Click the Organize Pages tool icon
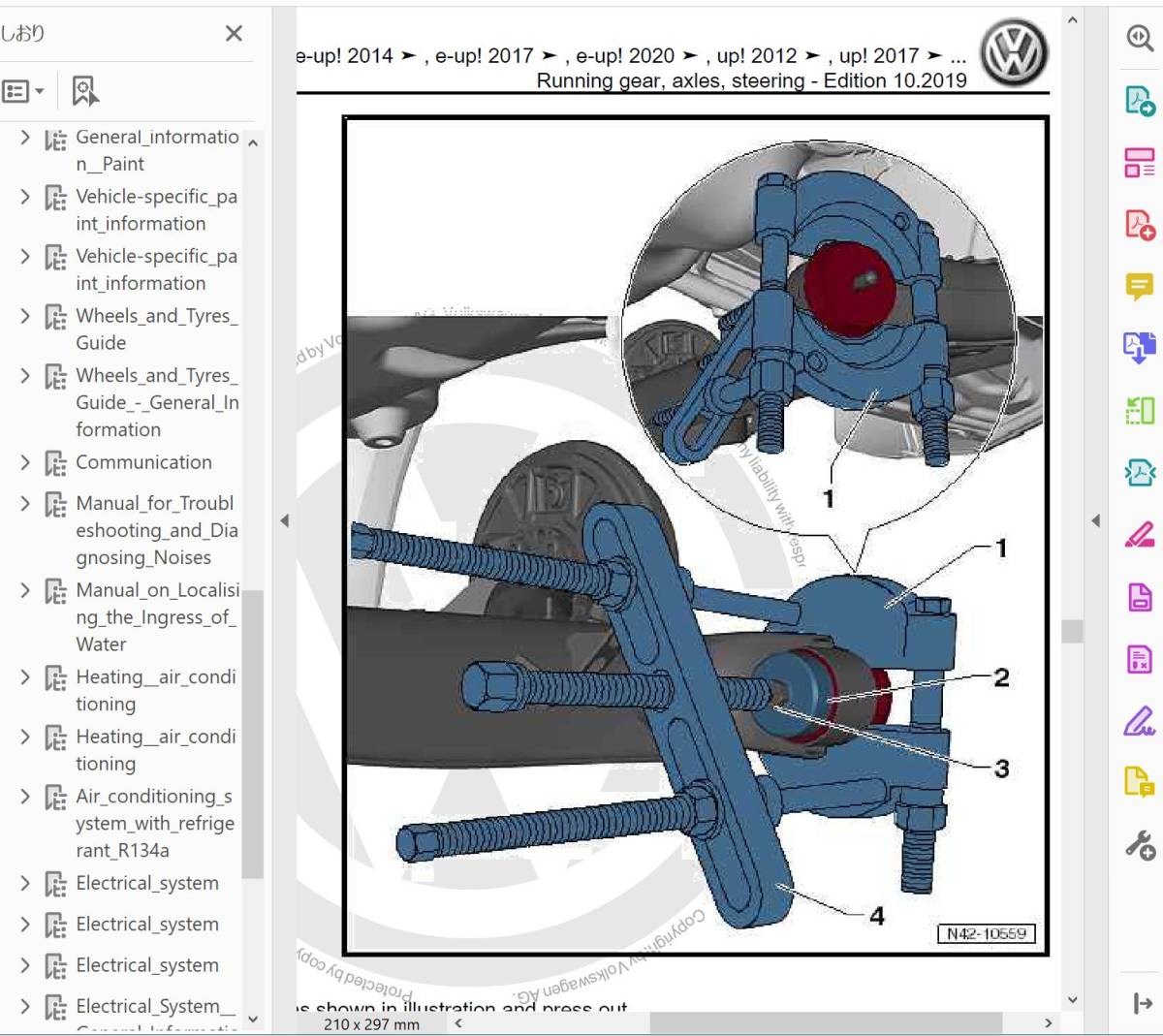This screenshot has height=1036, width=1163. [1140, 162]
